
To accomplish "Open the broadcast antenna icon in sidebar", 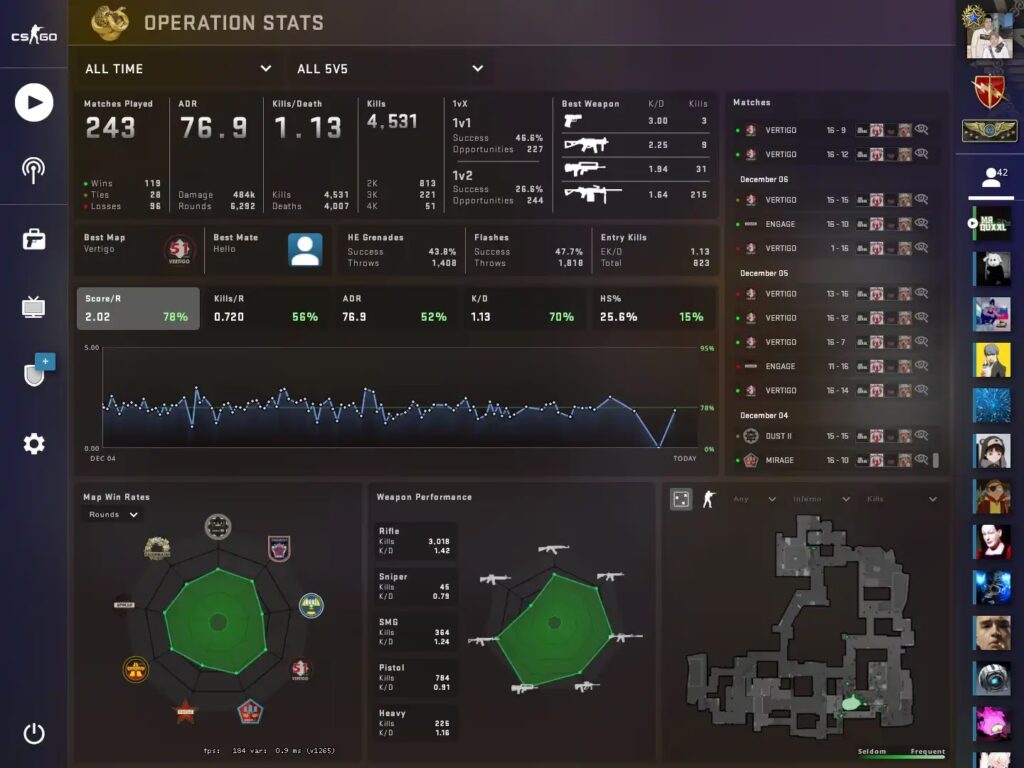I will point(33,170).
